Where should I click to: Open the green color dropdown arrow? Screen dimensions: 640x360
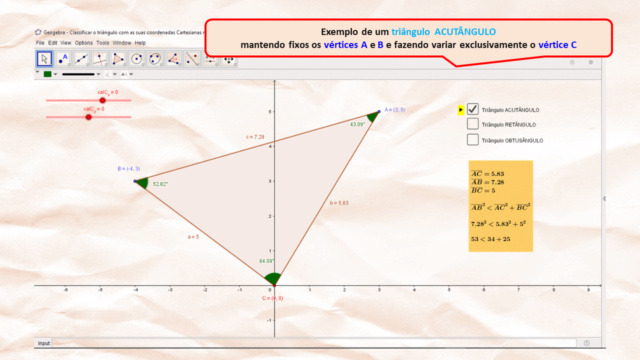point(56,74)
